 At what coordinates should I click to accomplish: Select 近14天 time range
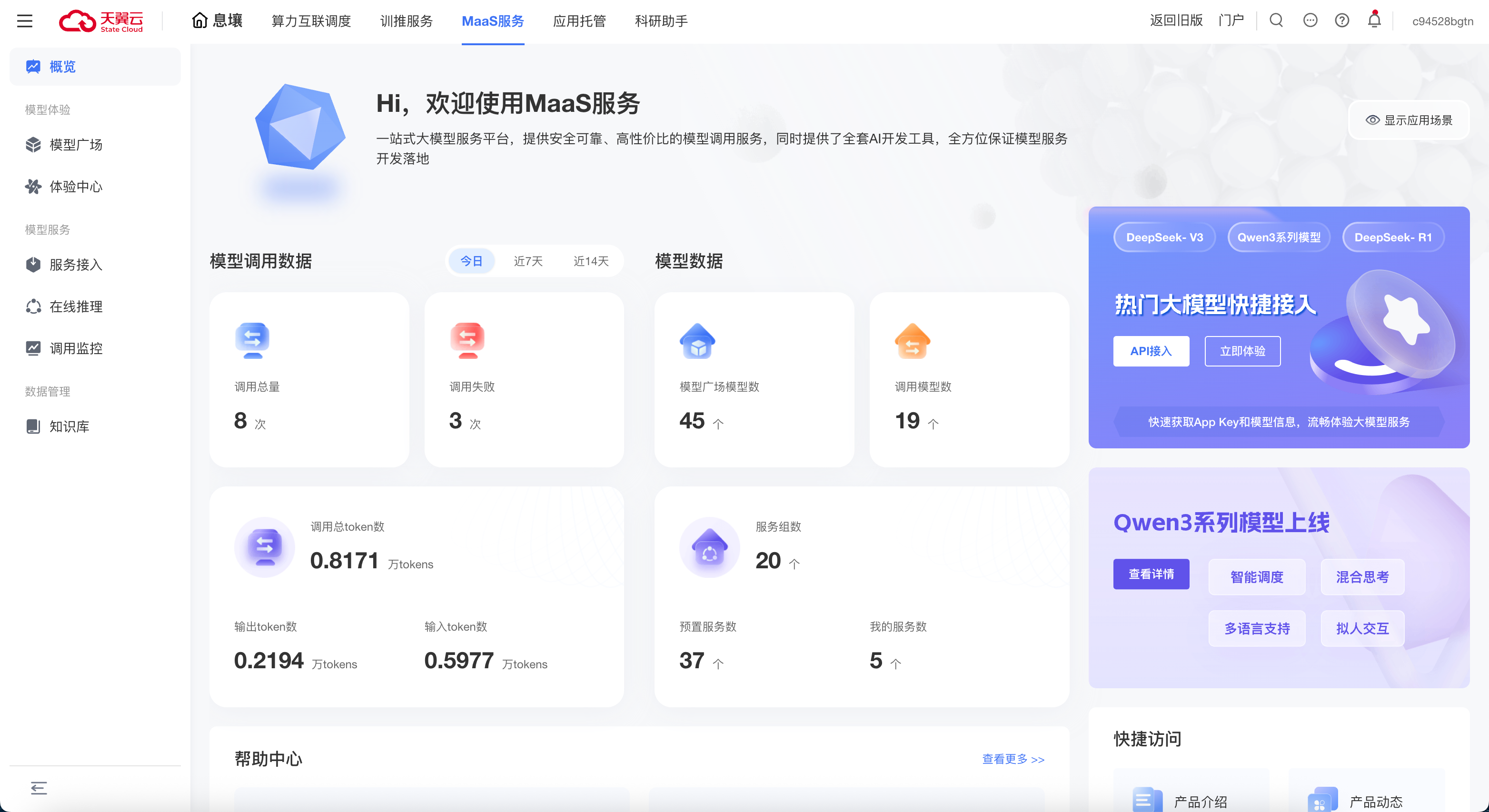point(591,261)
